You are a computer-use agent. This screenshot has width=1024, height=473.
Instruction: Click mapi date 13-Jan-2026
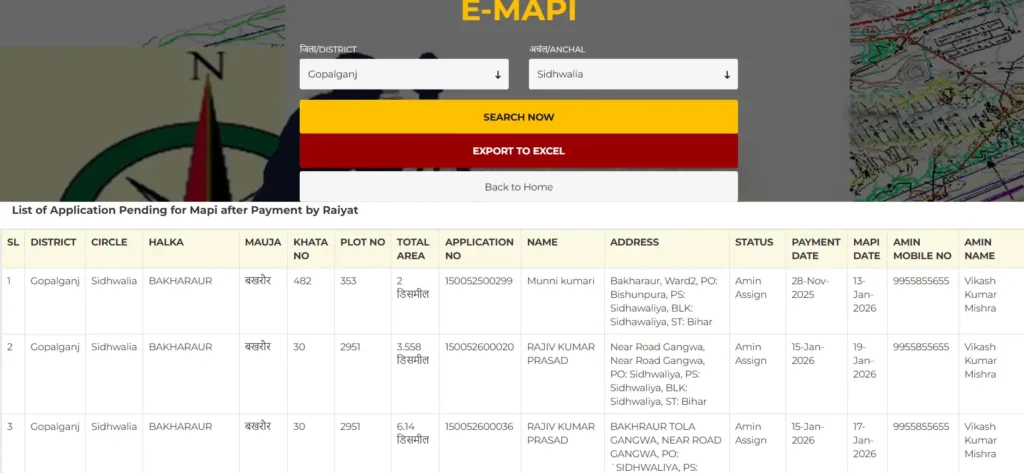coord(865,294)
